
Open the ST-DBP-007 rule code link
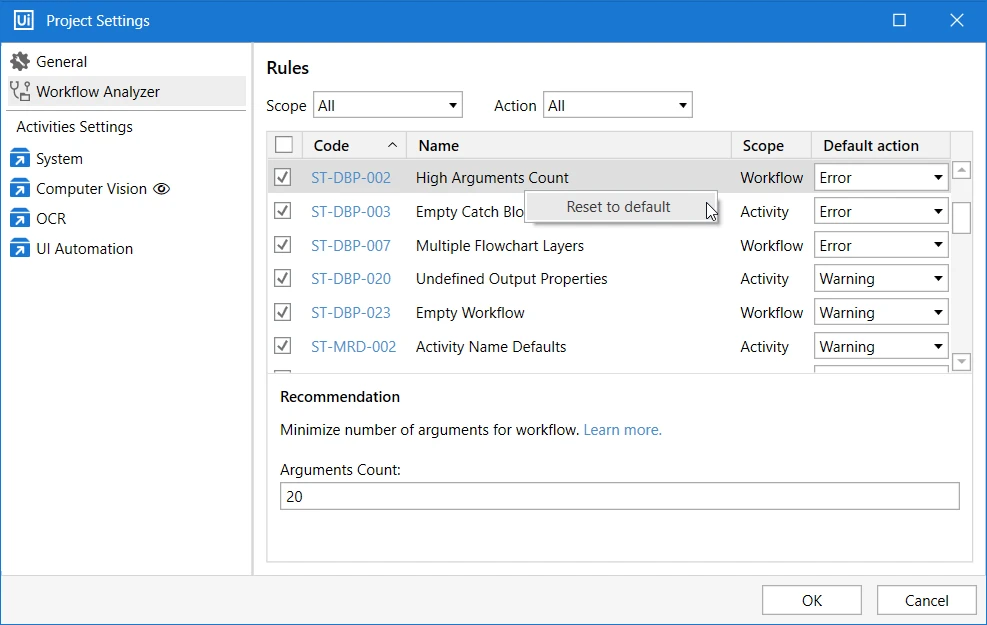[x=351, y=246]
